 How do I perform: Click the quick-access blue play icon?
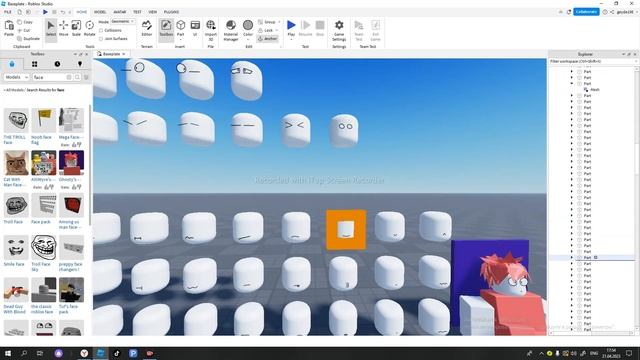click(x=45, y=12)
